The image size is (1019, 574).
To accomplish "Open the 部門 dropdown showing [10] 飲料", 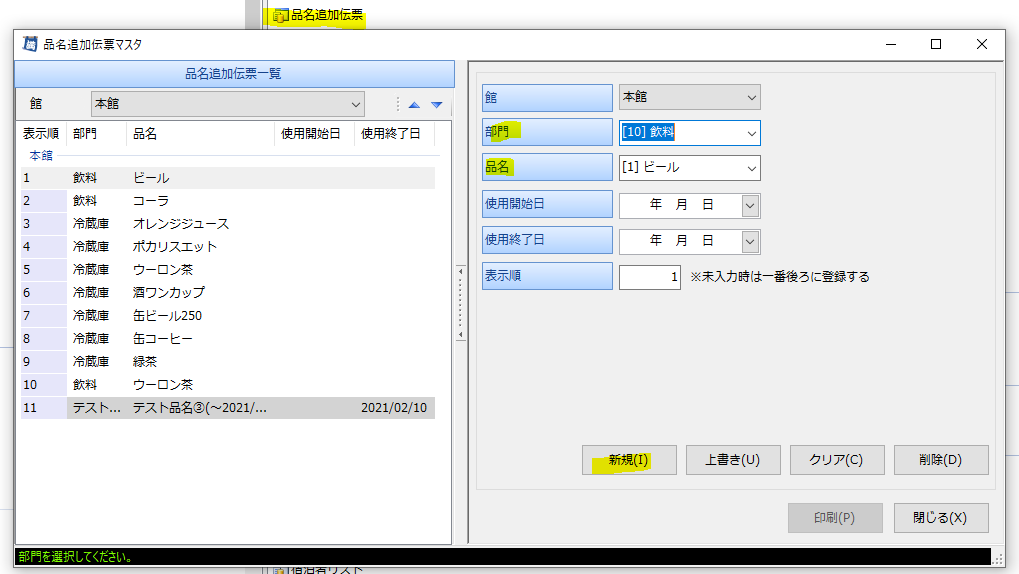I will click(x=751, y=133).
